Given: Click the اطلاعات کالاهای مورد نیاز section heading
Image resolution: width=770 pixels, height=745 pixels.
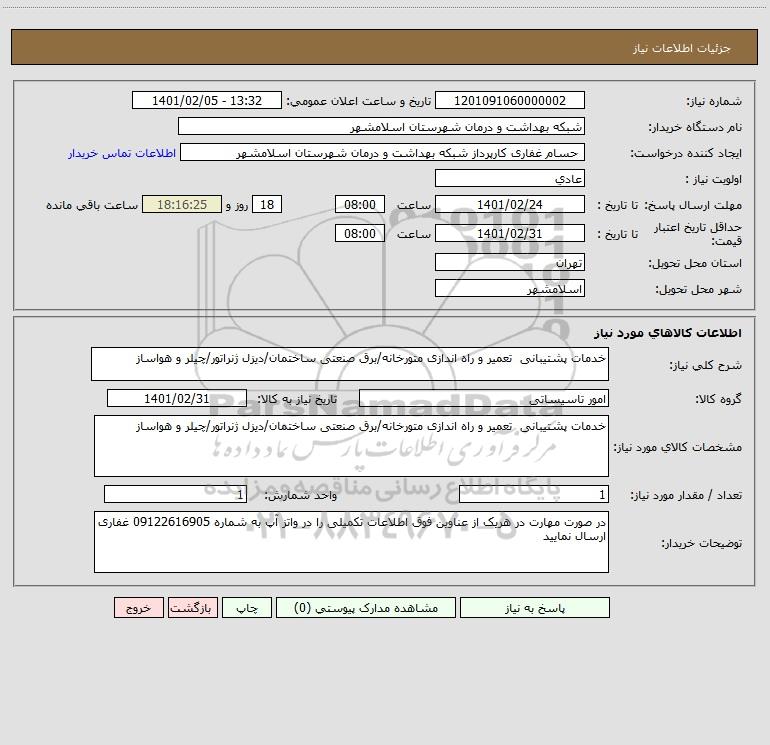Looking at the screenshot, I should (x=668, y=333).
